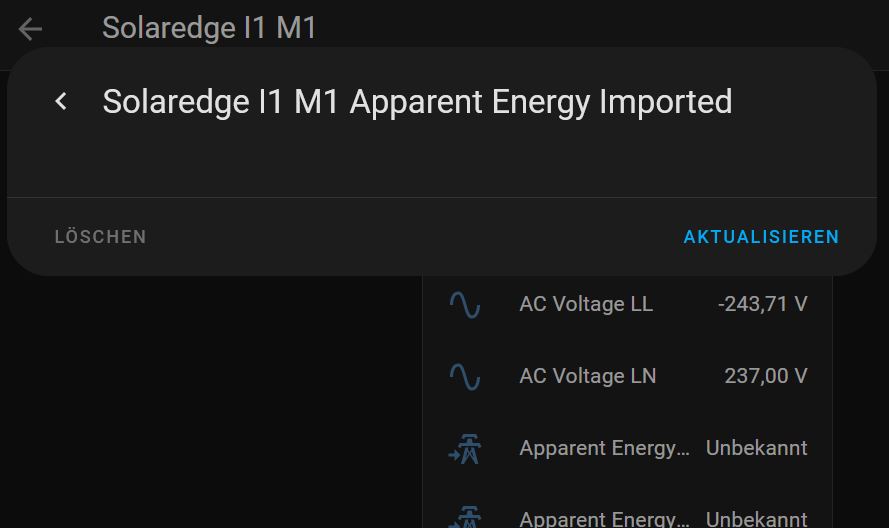
Task: Click the dialog's back chevron beside the title
Action: pyautogui.click(x=61, y=102)
